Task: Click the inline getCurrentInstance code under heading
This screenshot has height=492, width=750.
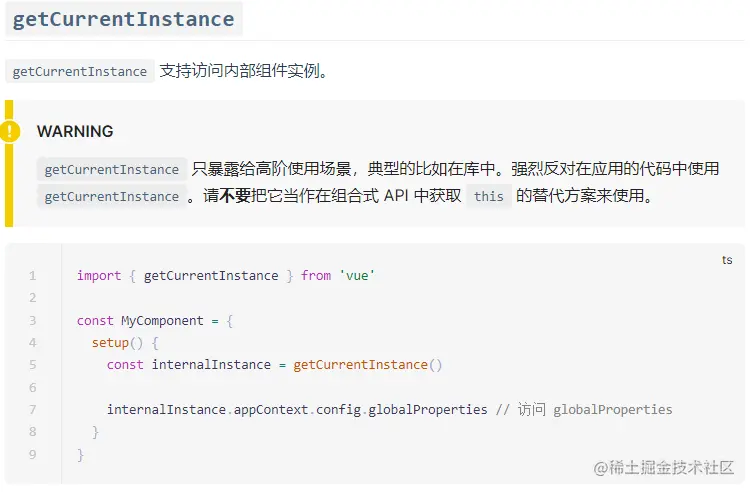Action: point(79,71)
